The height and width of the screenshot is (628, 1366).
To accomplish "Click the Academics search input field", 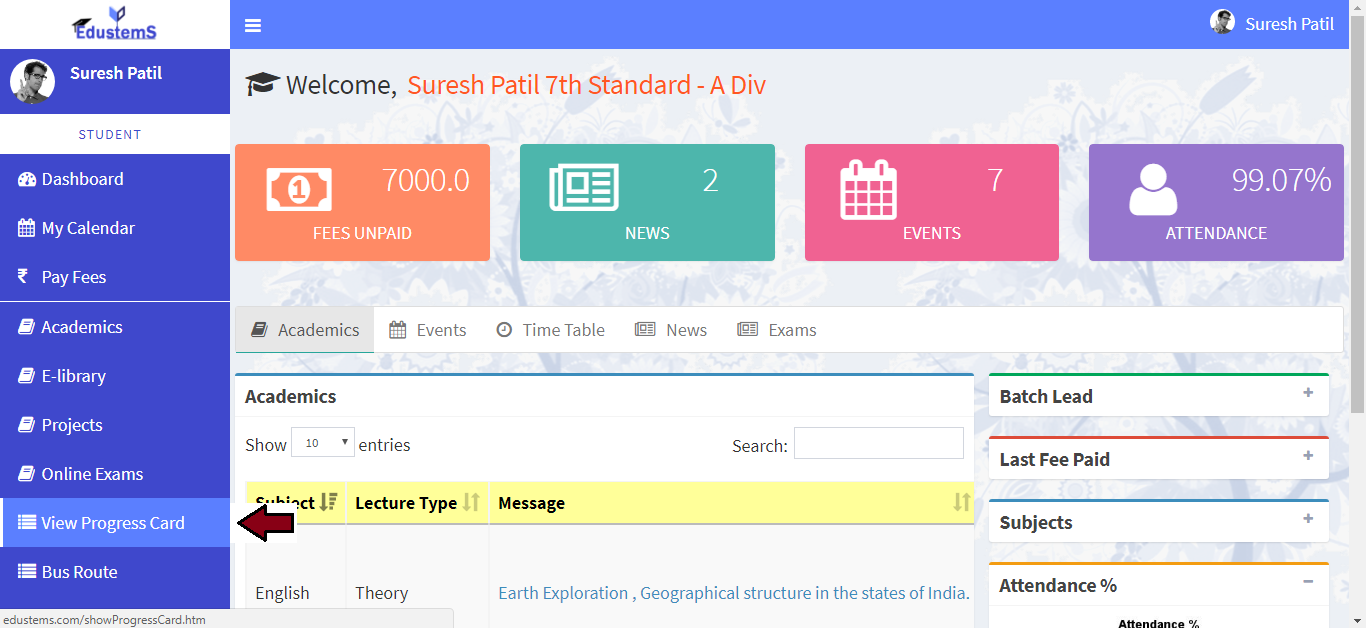I will (x=878, y=444).
